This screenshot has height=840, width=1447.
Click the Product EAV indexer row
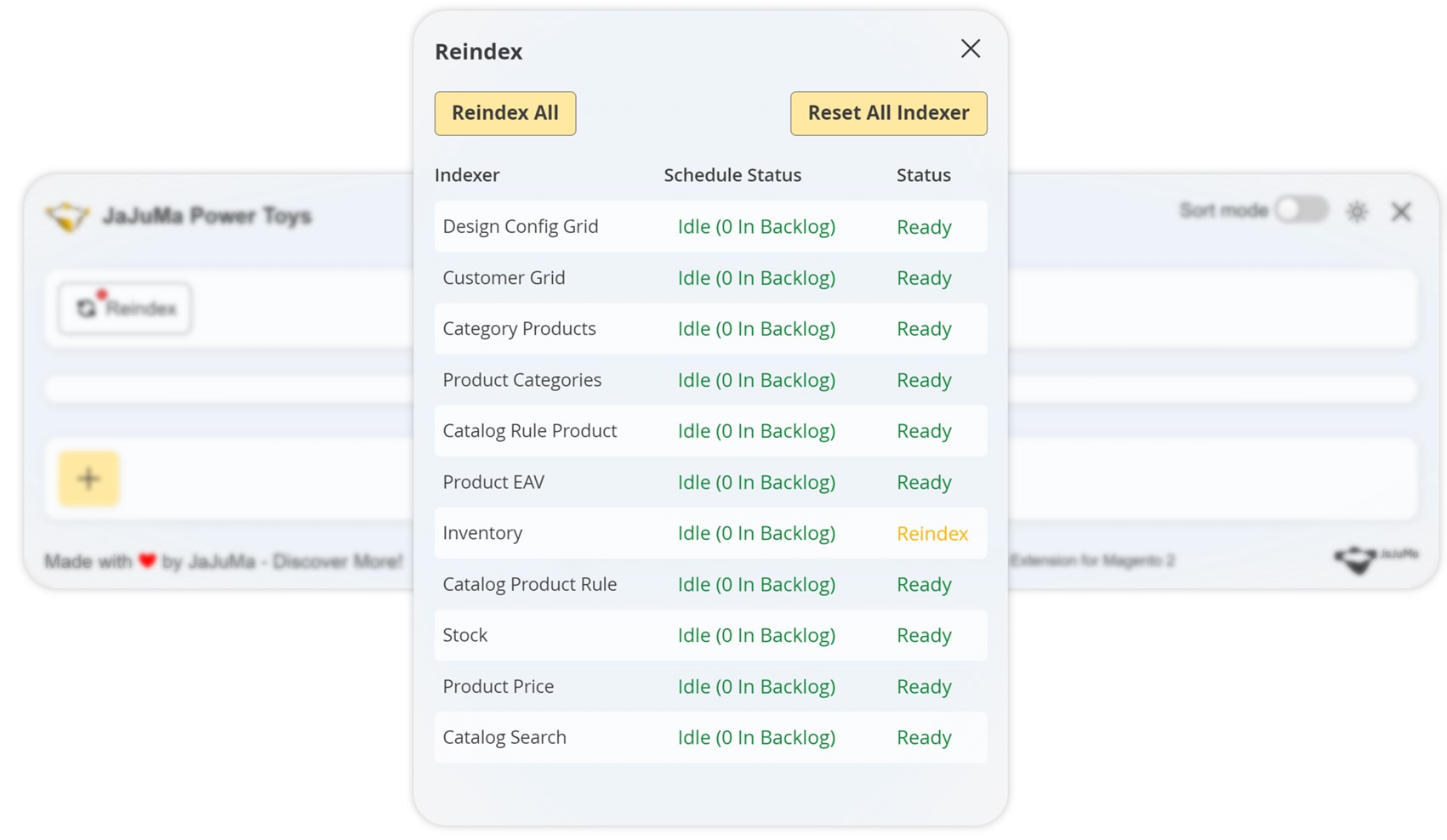tap(493, 482)
